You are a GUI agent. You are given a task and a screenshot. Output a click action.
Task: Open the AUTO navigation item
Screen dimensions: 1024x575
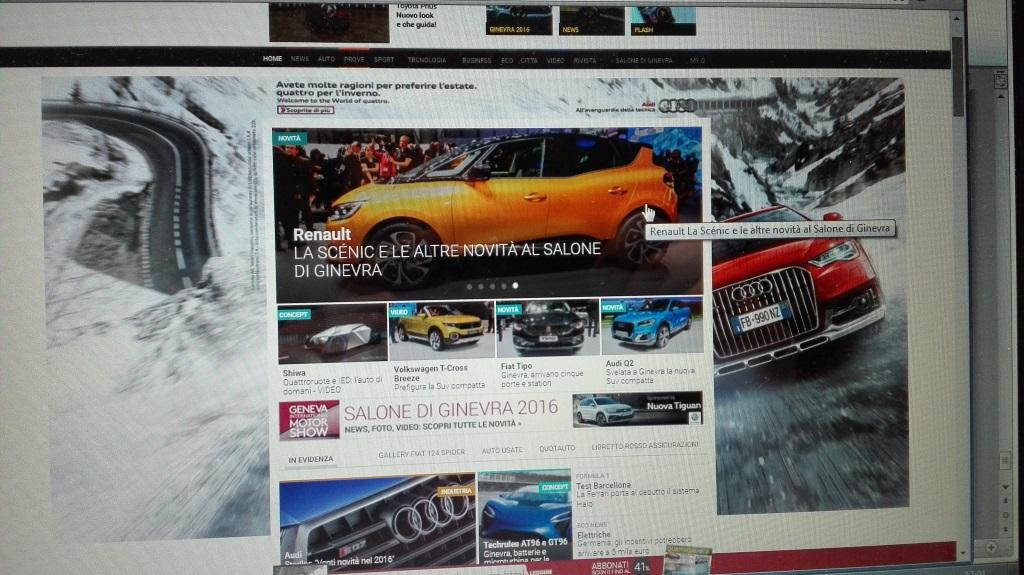click(x=327, y=59)
